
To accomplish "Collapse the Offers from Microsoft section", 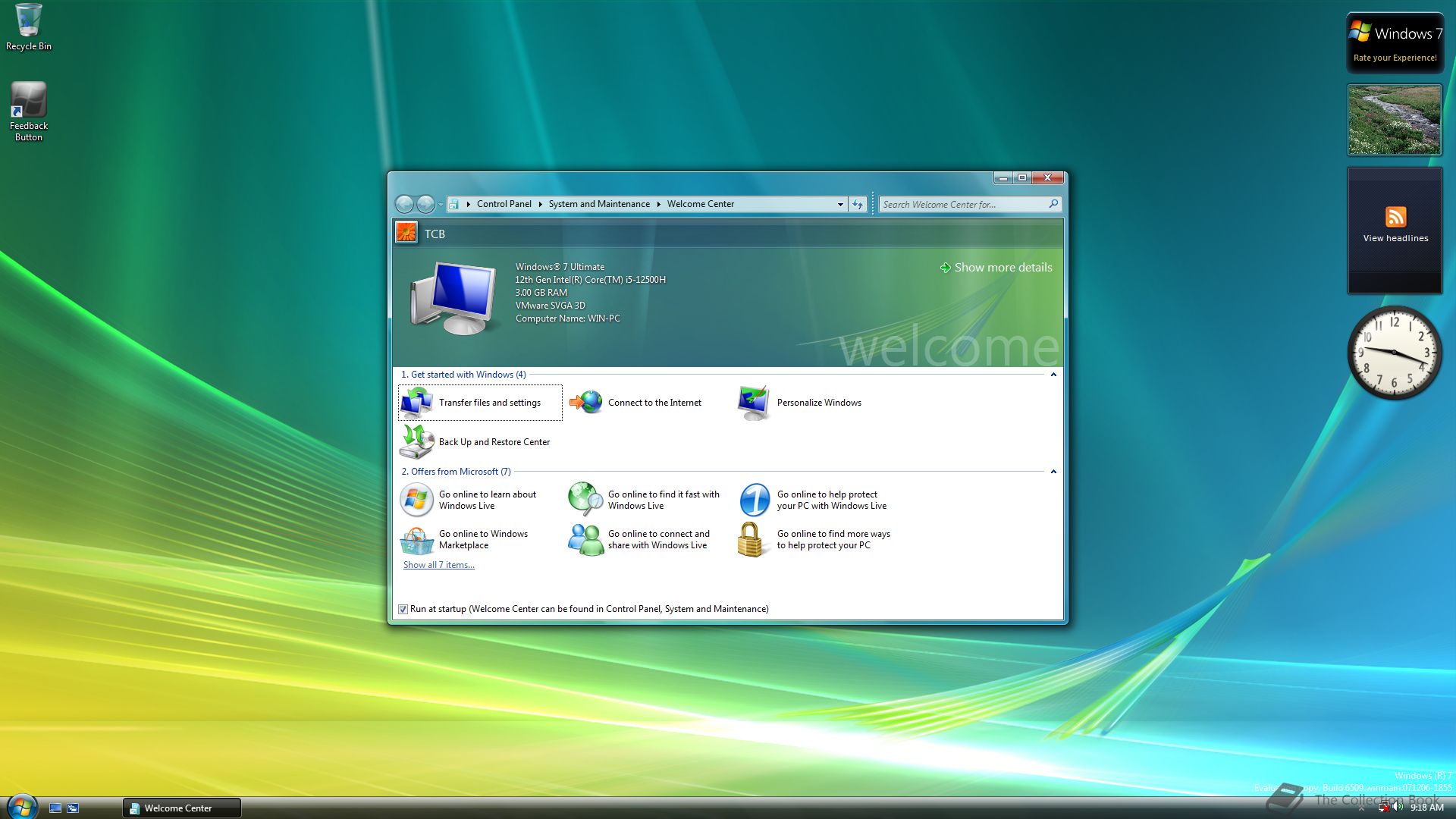I will (x=1053, y=472).
